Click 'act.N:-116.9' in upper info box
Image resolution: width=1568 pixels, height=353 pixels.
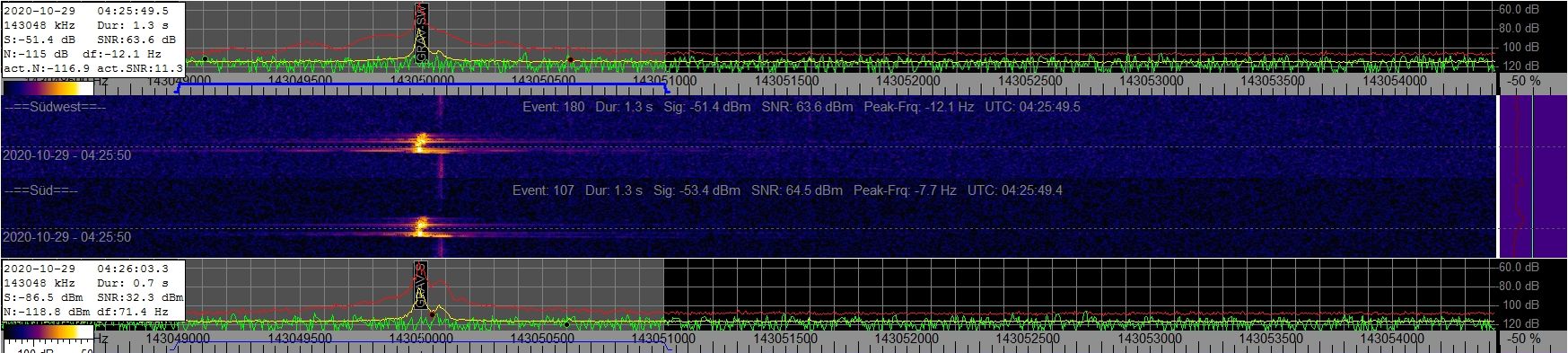click(47, 68)
